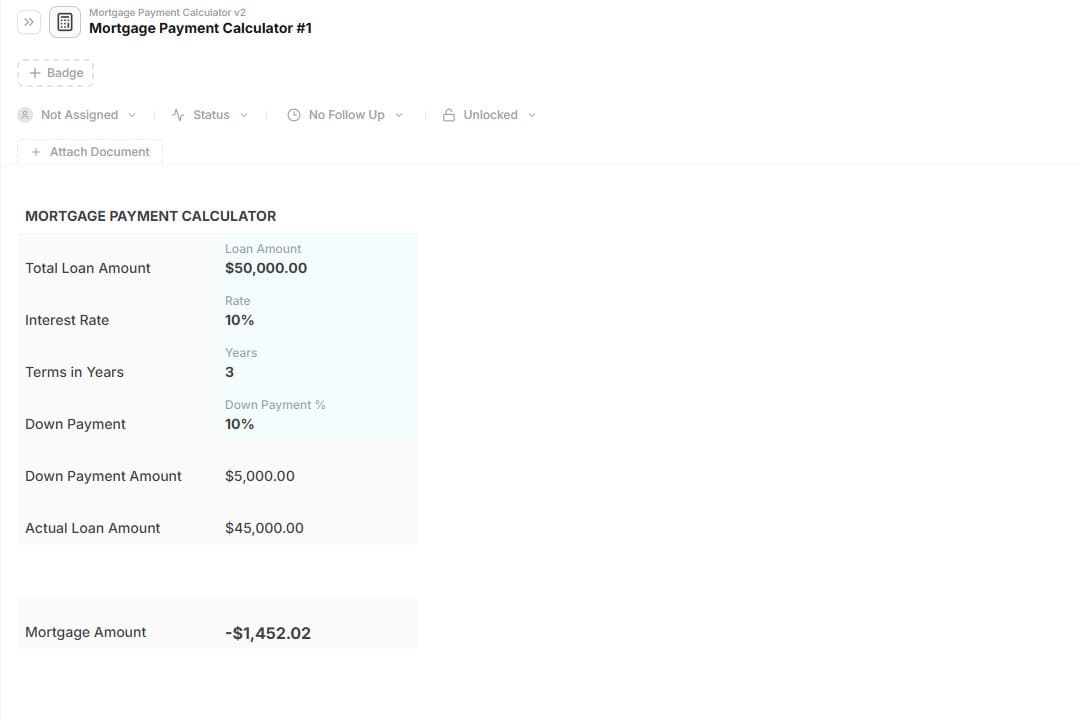Edit the interest Rate field value
This screenshot has width=1080, height=720.
click(x=240, y=320)
